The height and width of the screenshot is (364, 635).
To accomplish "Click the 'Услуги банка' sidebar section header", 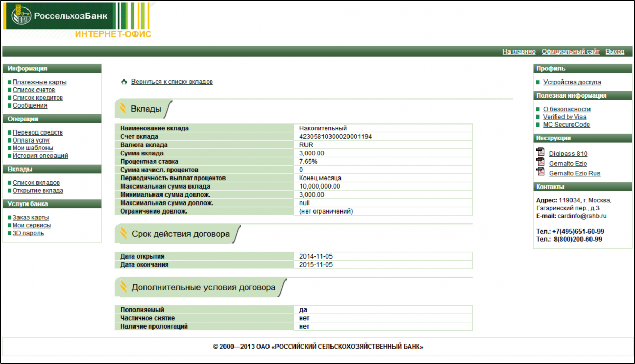I will click(x=52, y=203).
